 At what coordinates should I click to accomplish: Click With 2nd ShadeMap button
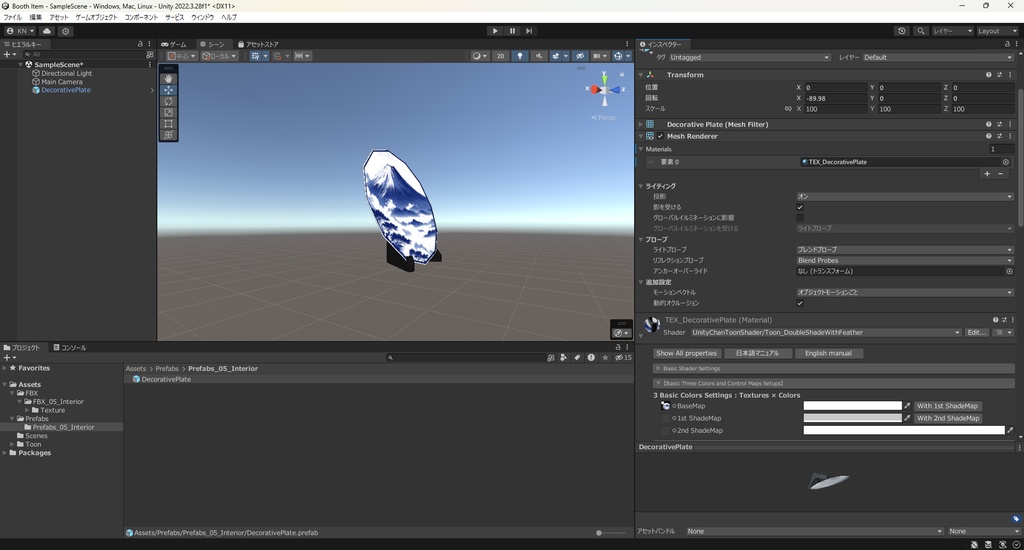(948, 418)
